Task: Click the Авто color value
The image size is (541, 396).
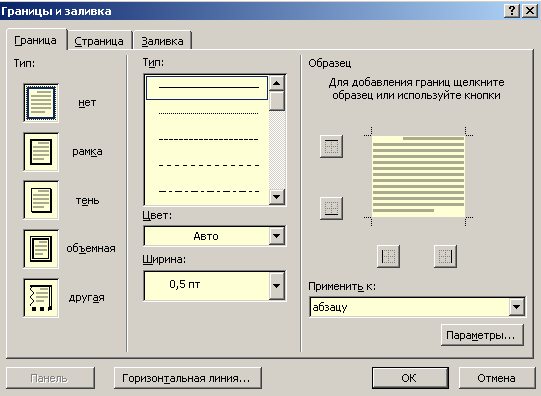Action: [206, 236]
